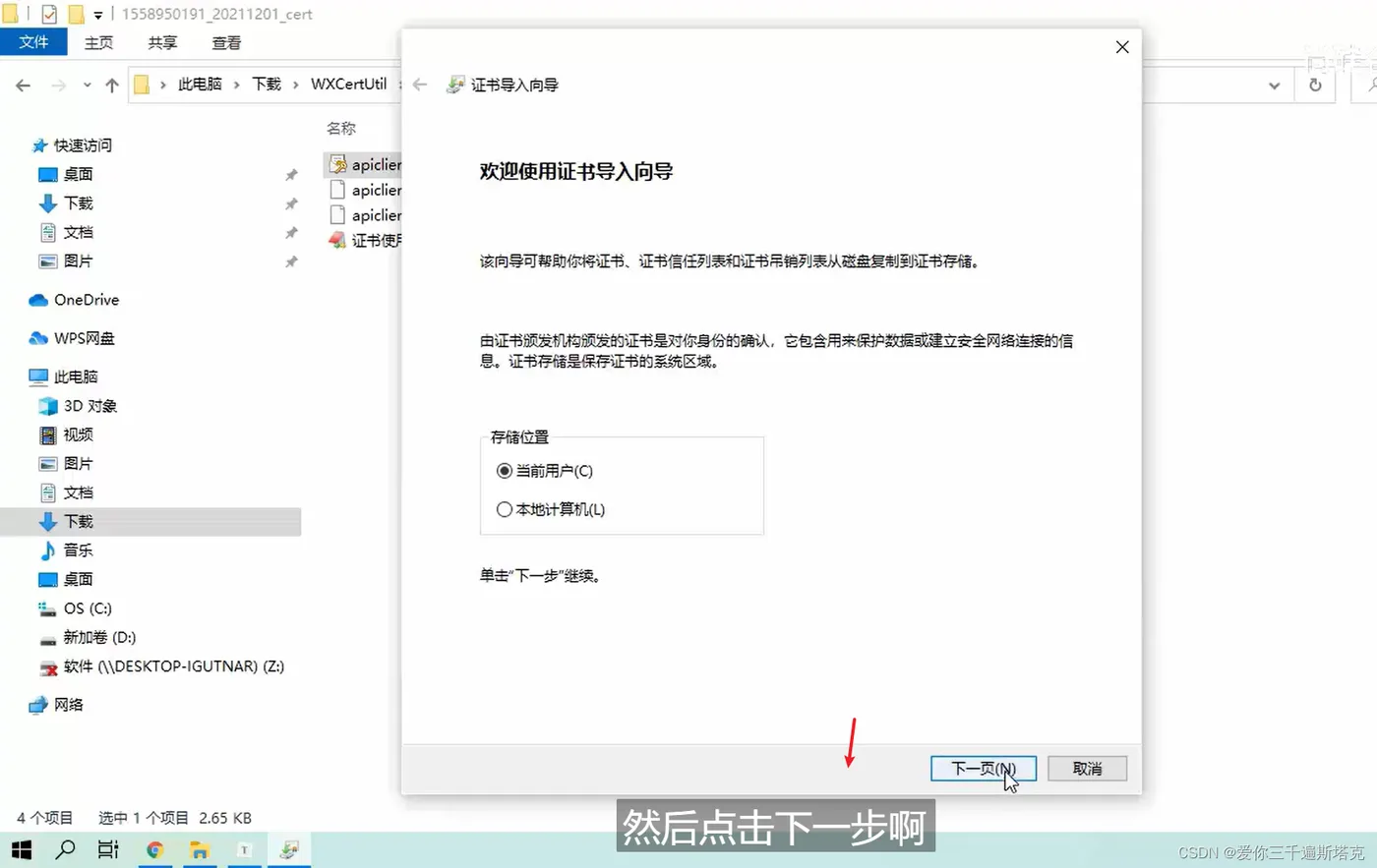Viewport: 1377px width, 868px height.
Task: Click the 名称 column header
Action: pos(341,128)
